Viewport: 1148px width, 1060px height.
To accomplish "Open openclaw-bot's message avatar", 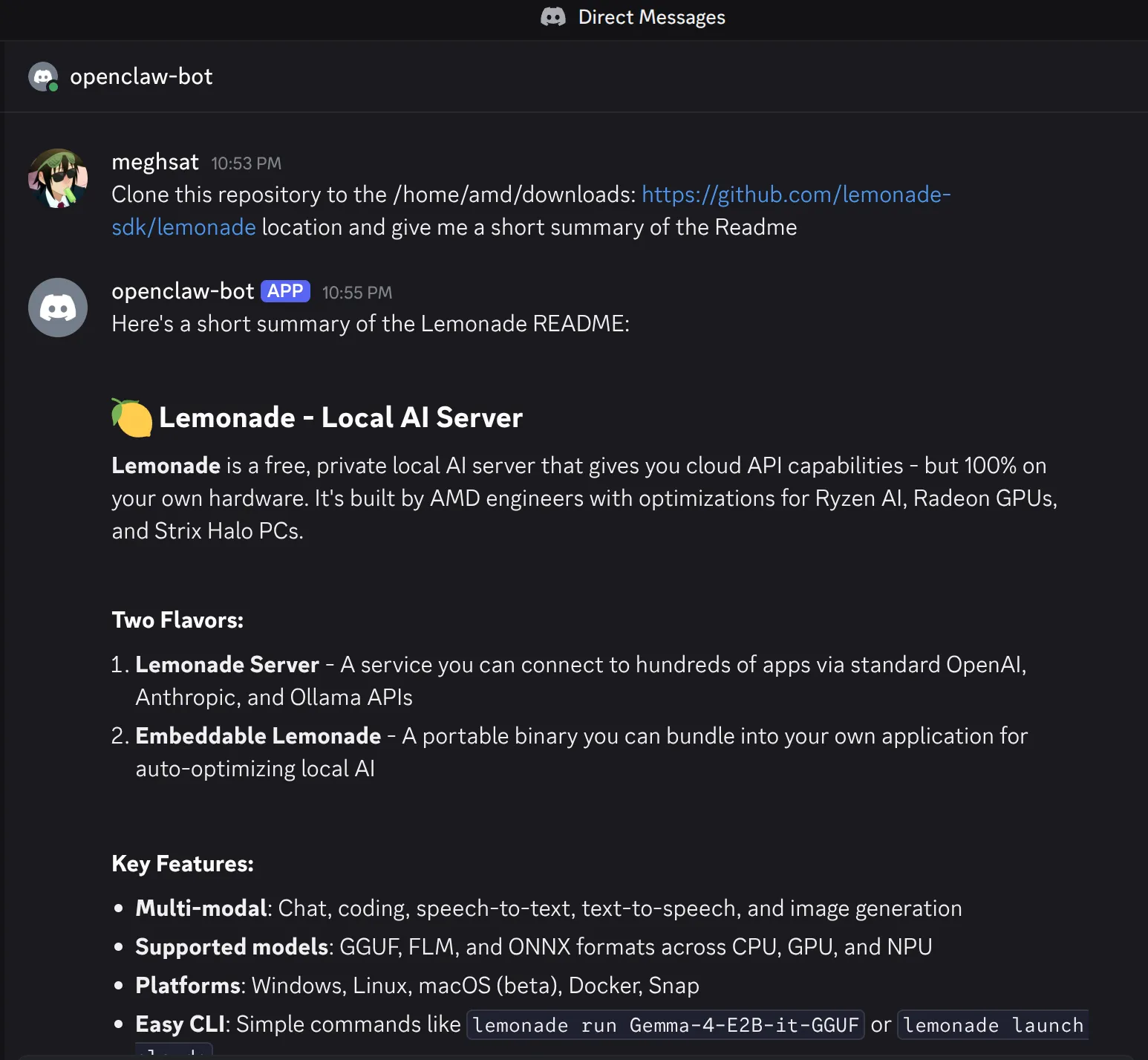I will 58,308.
